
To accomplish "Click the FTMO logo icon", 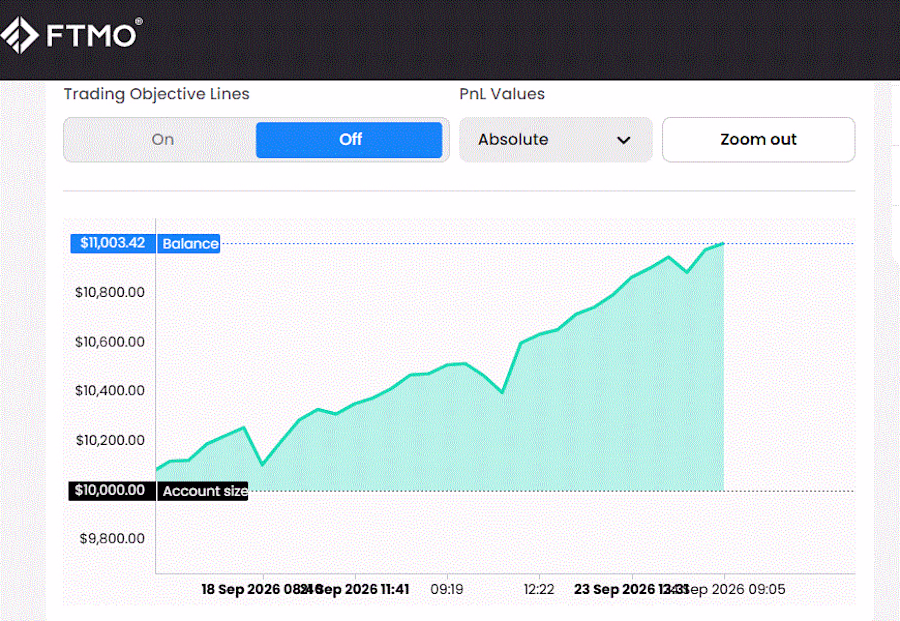I will coord(19,34).
